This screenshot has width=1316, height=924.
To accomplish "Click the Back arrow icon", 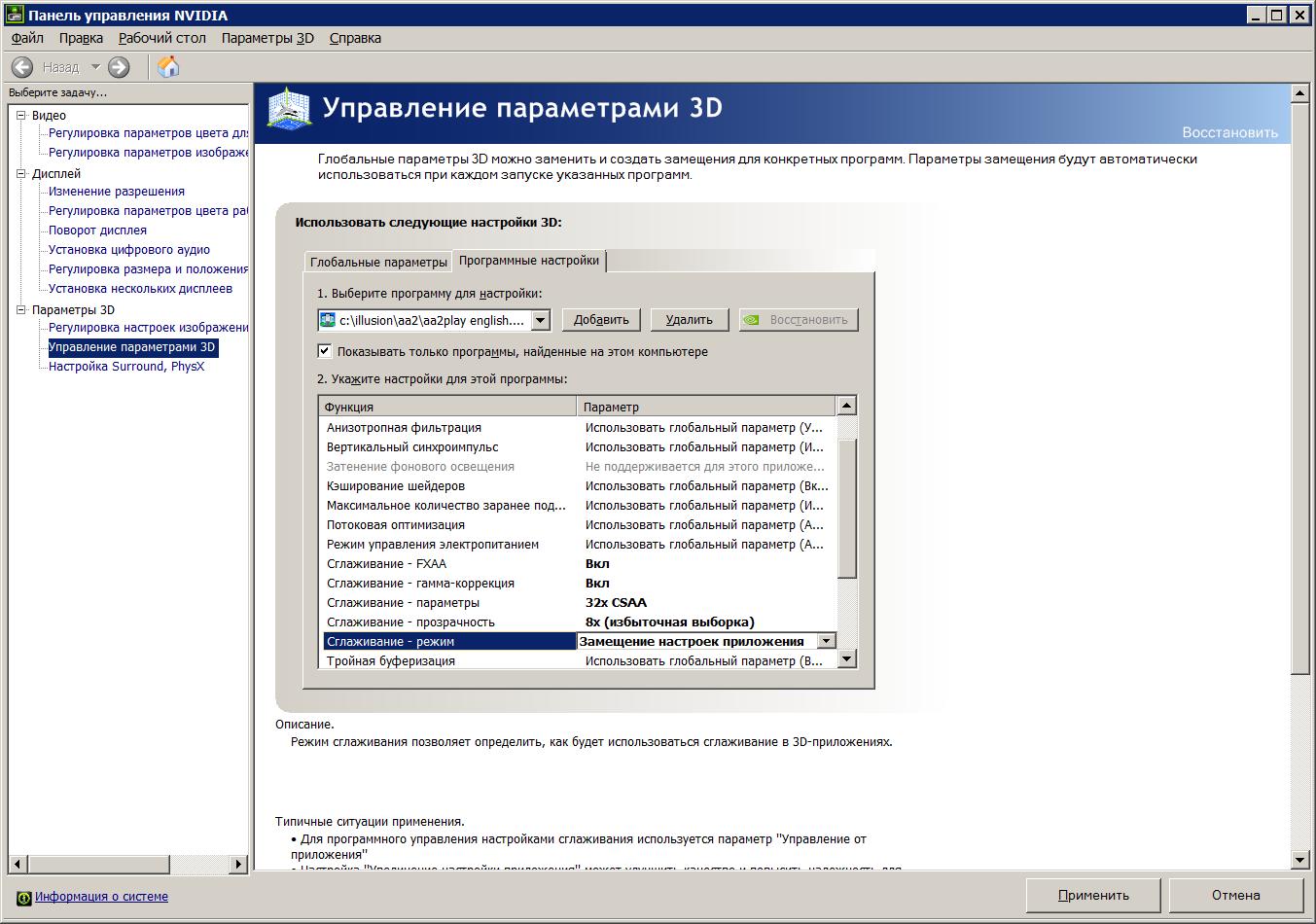I will (22, 67).
